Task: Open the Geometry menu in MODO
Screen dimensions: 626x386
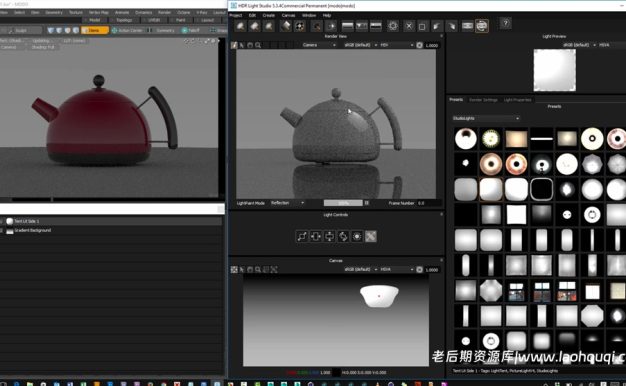Action: [x=54, y=13]
